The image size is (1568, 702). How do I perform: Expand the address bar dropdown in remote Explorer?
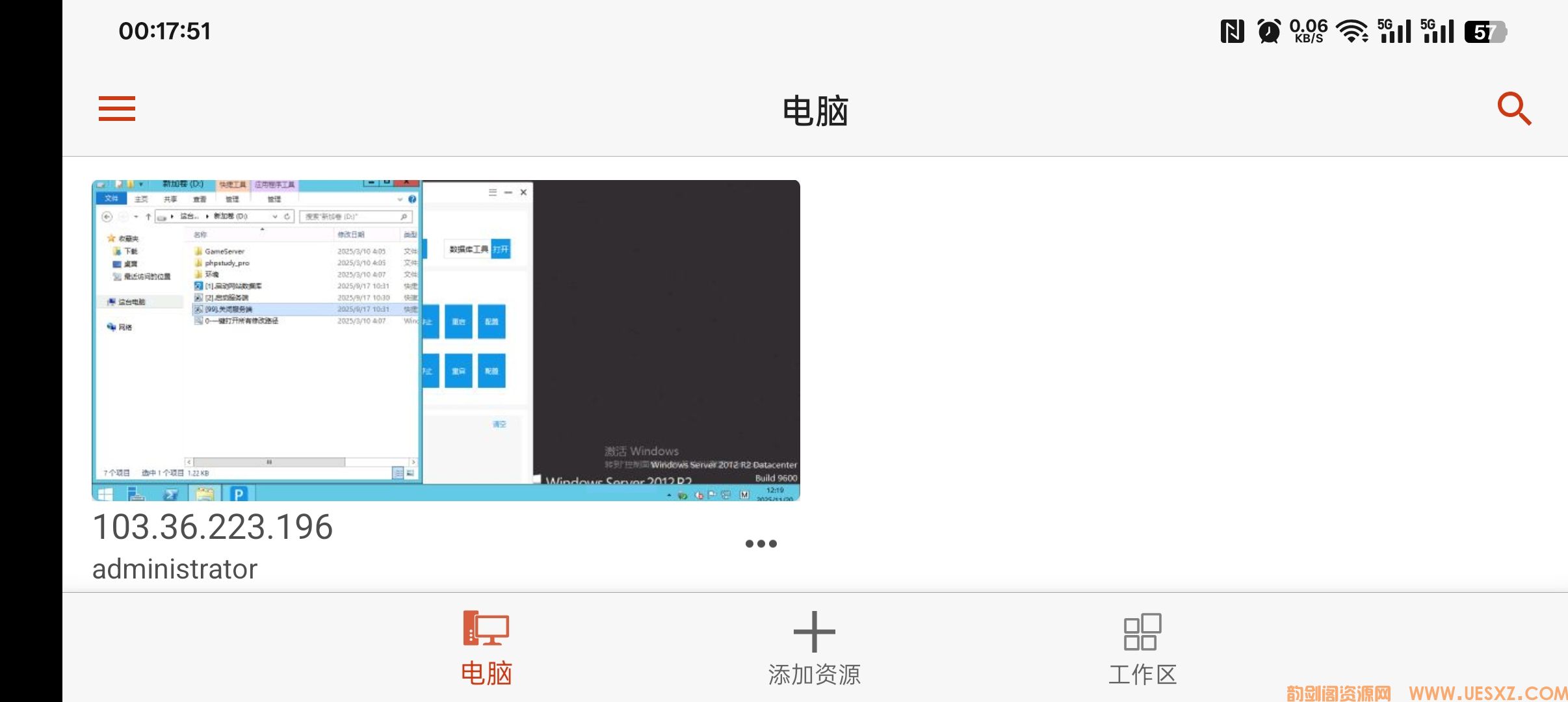[274, 217]
